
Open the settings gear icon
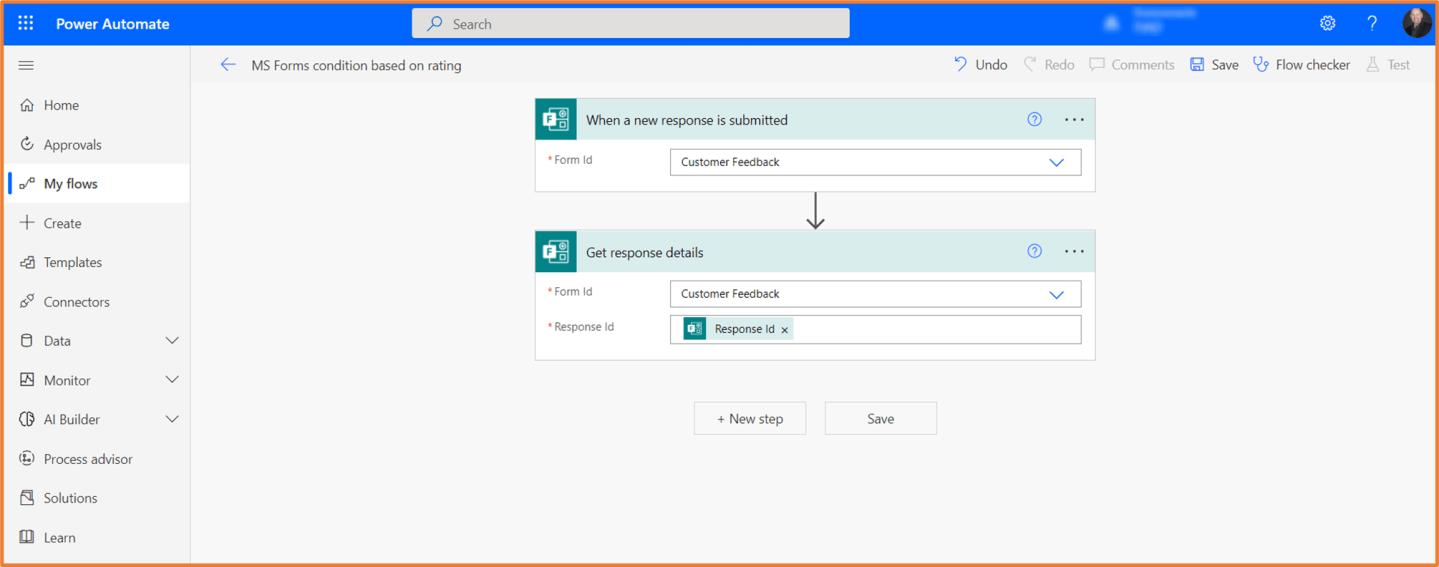[x=1327, y=23]
